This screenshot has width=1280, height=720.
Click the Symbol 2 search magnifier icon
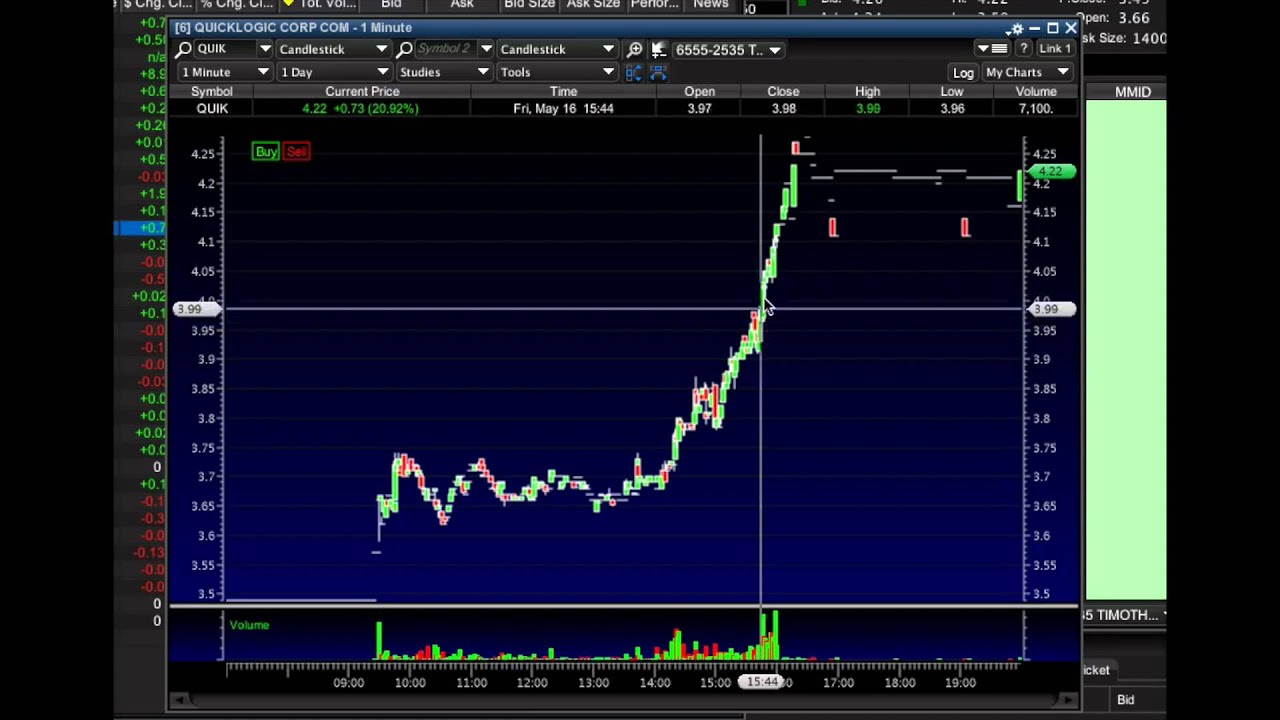(x=404, y=49)
